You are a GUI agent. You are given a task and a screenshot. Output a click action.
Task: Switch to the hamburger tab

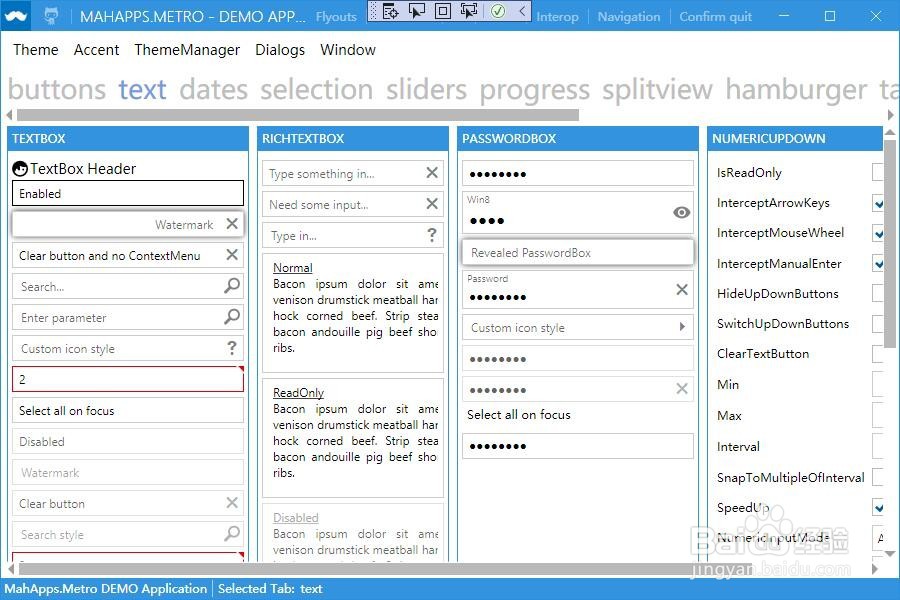click(797, 90)
